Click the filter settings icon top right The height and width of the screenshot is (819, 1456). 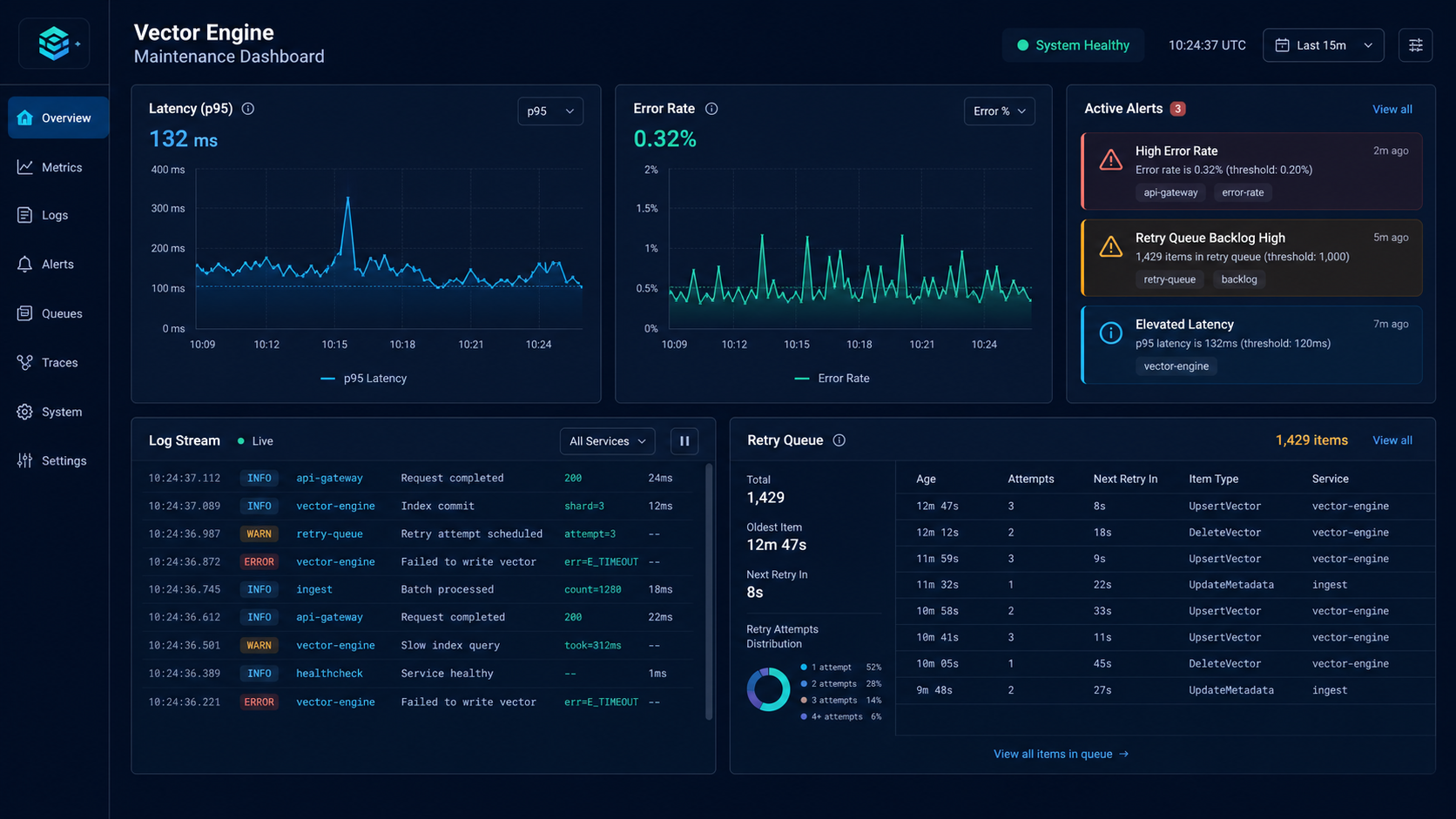click(x=1415, y=45)
